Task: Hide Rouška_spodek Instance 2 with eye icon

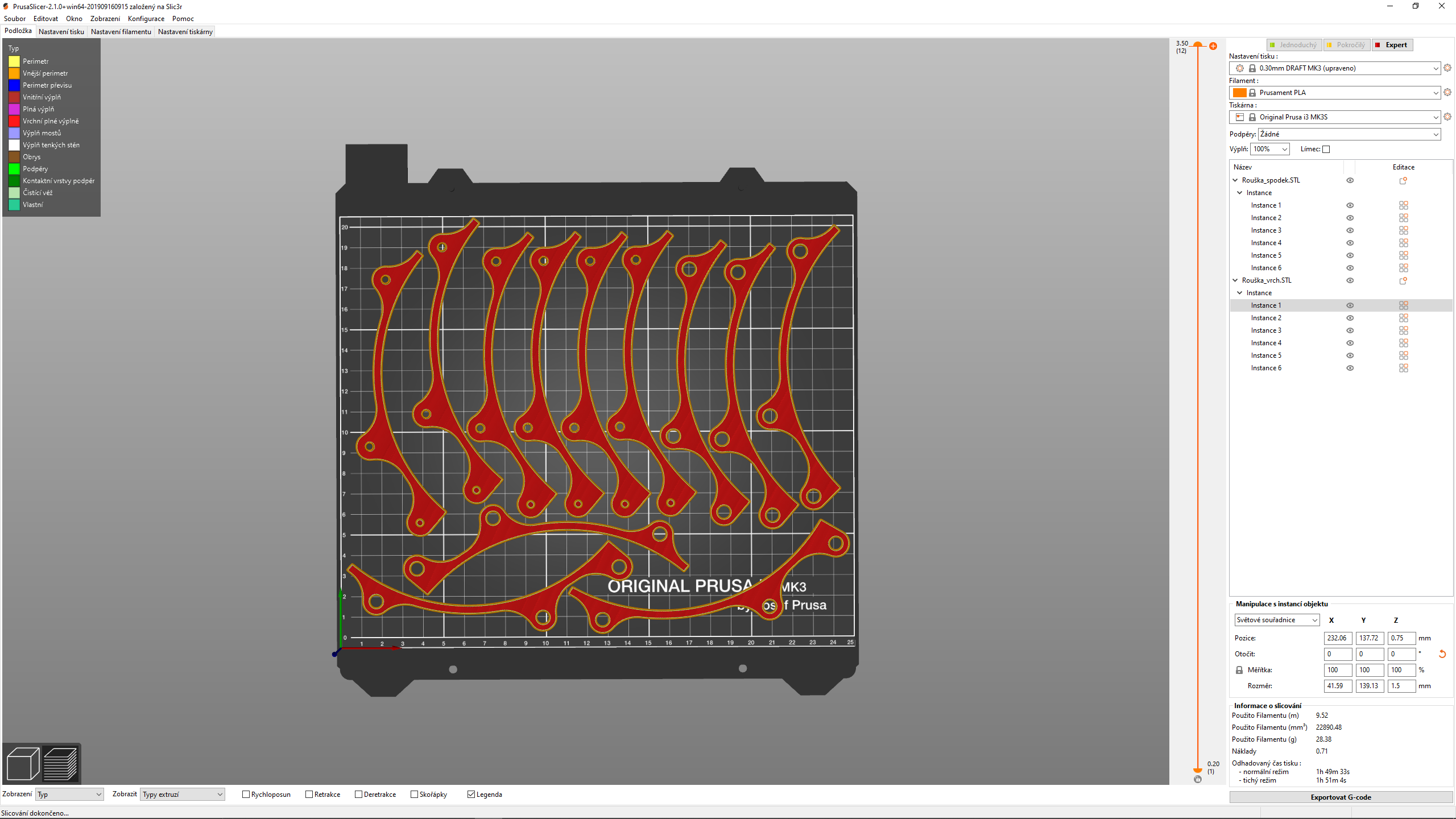Action: click(x=1350, y=218)
